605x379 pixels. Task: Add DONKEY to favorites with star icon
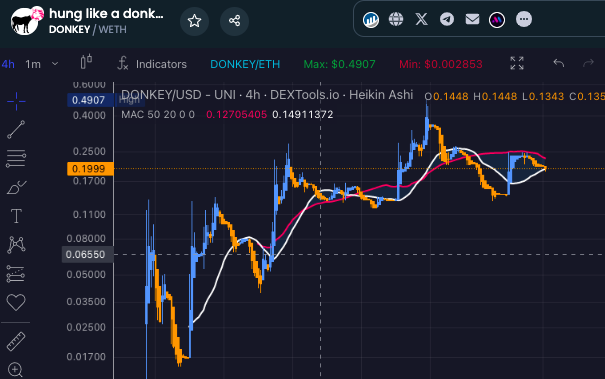tap(194, 21)
